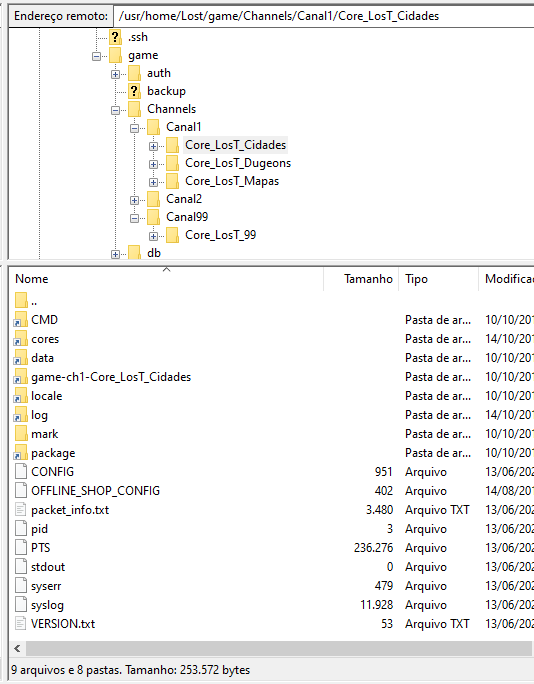Sort files by the Nome column header
The height and width of the screenshot is (684, 534).
tap(166, 279)
